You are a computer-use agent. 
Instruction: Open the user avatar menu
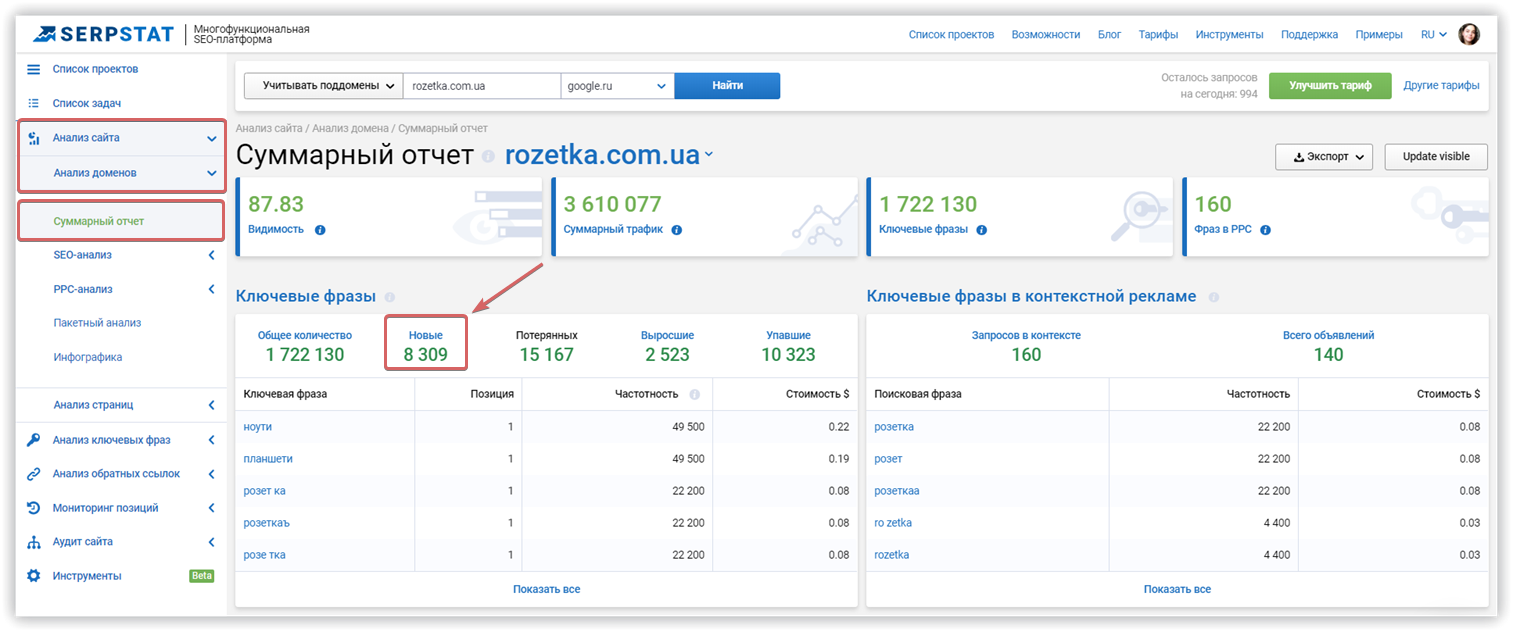tap(1469, 34)
